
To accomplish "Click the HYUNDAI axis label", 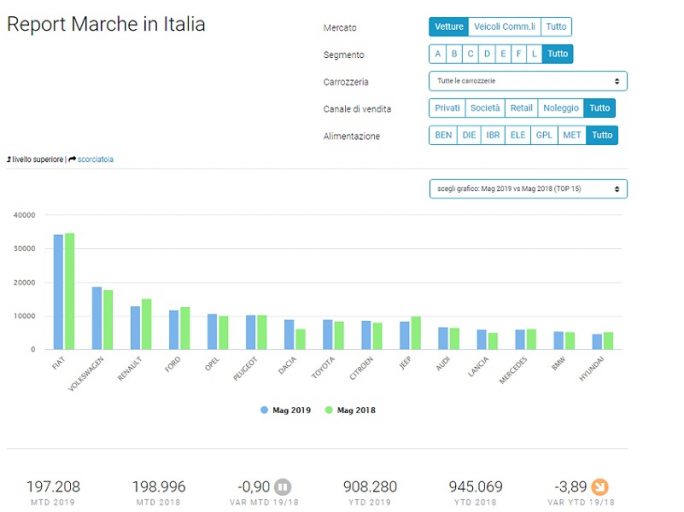I will (592, 369).
